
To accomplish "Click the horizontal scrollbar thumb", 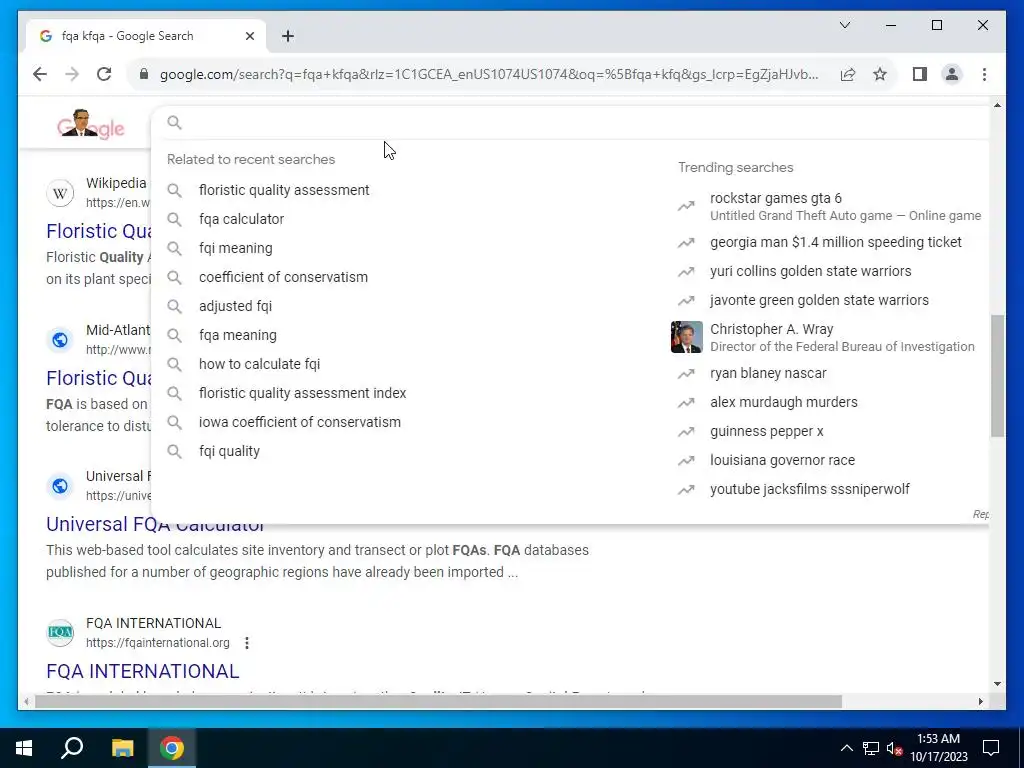I will click(x=438, y=701).
